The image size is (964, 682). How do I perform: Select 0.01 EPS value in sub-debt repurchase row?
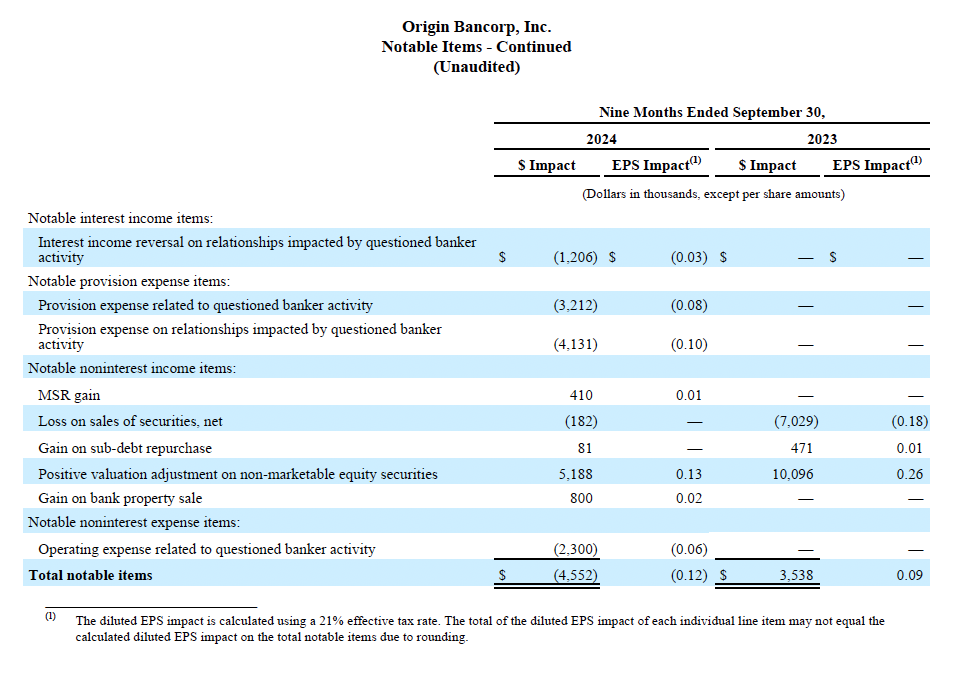point(909,448)
